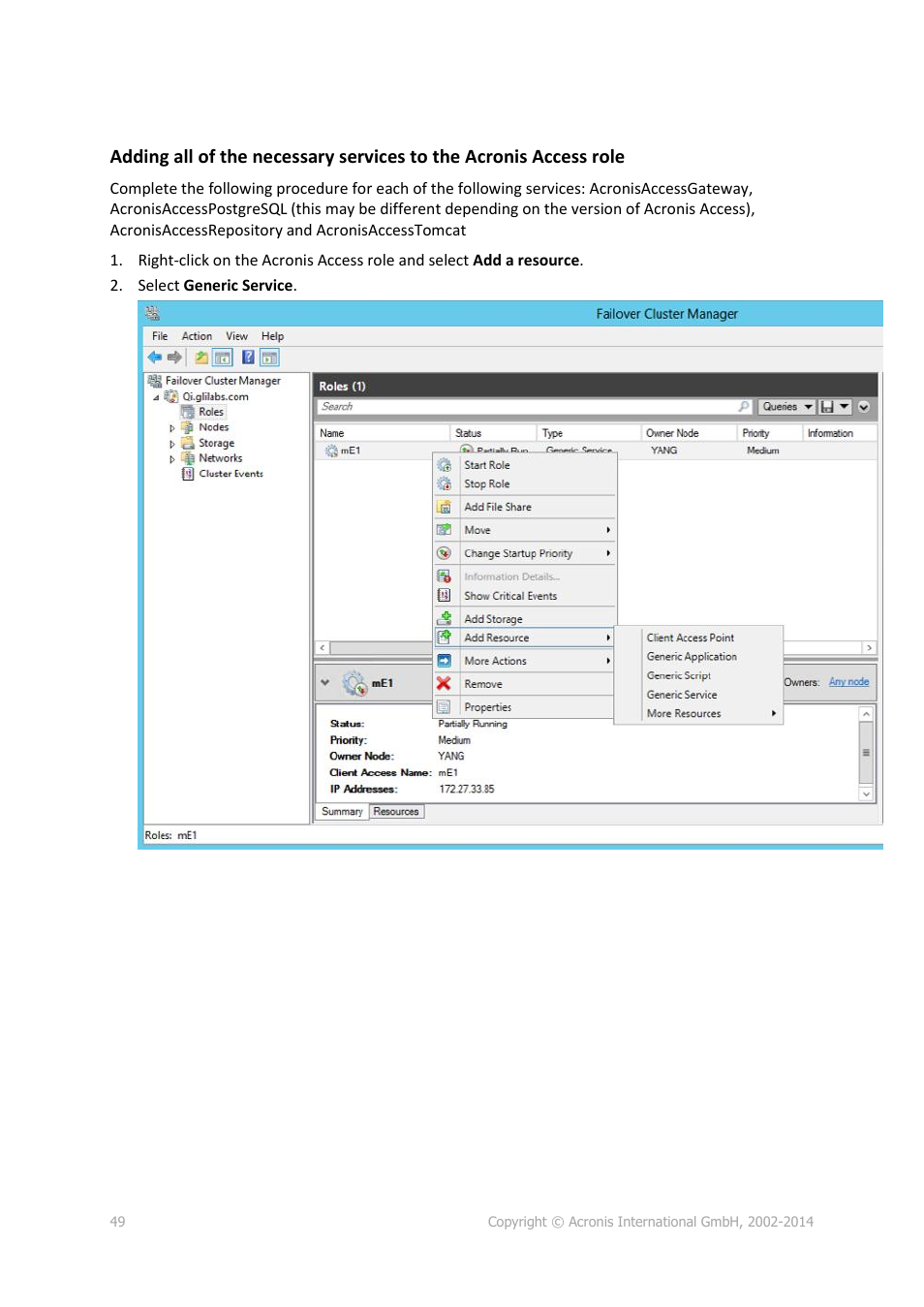Click the Show Critical Events icon
The image size is (924, 1307).
point(444,595)
